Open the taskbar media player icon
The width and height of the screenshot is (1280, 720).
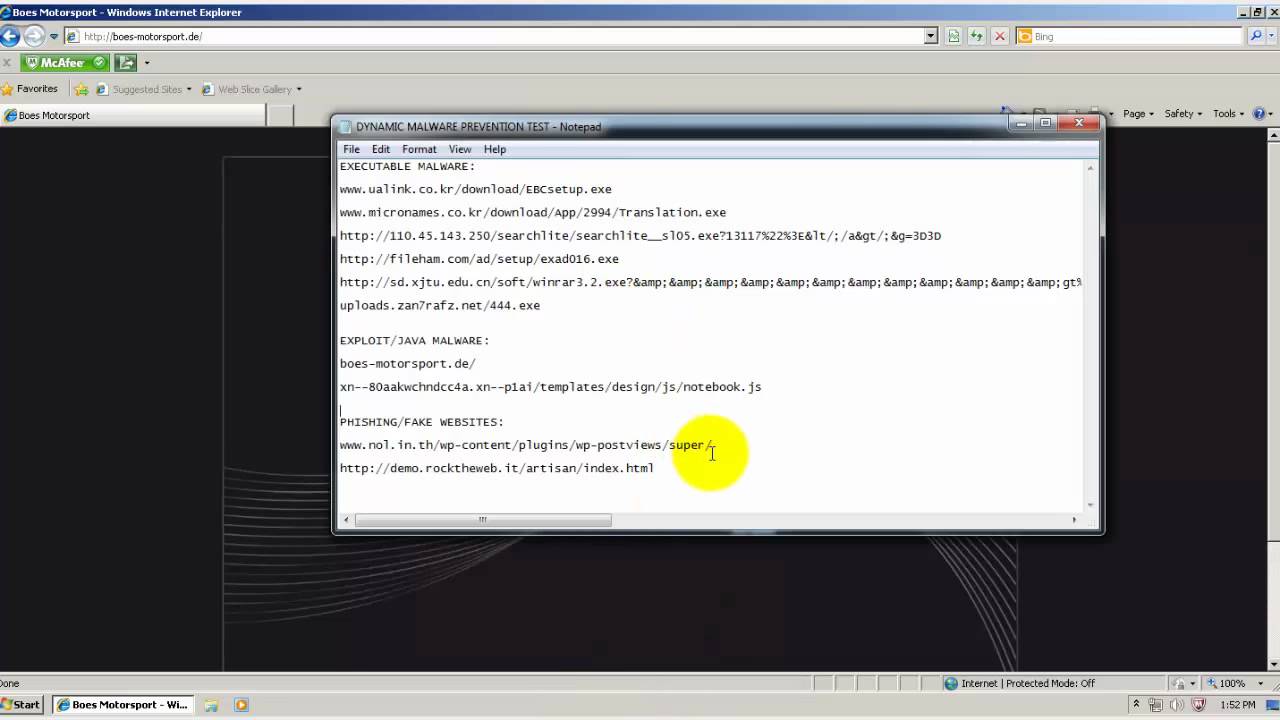241,705
